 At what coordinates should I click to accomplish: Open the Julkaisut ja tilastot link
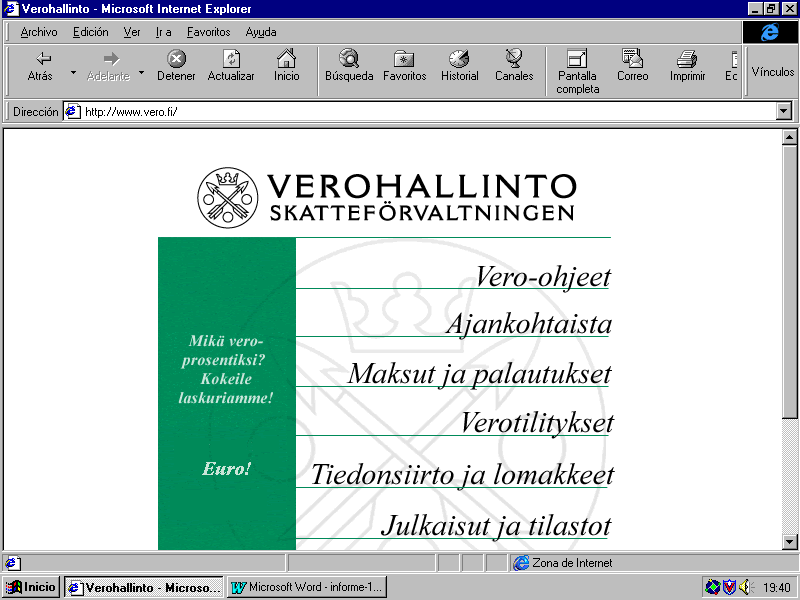pos(496,526)
